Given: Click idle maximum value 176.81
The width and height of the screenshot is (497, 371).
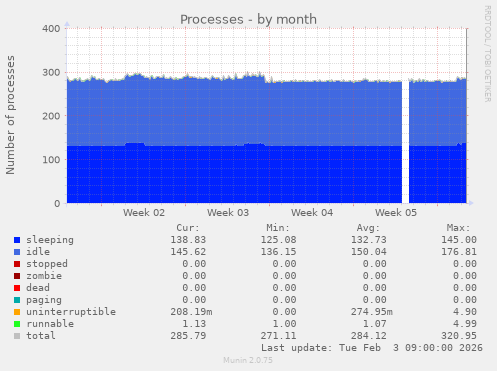Looking at the screenshot, I should (x=459, y=252).
